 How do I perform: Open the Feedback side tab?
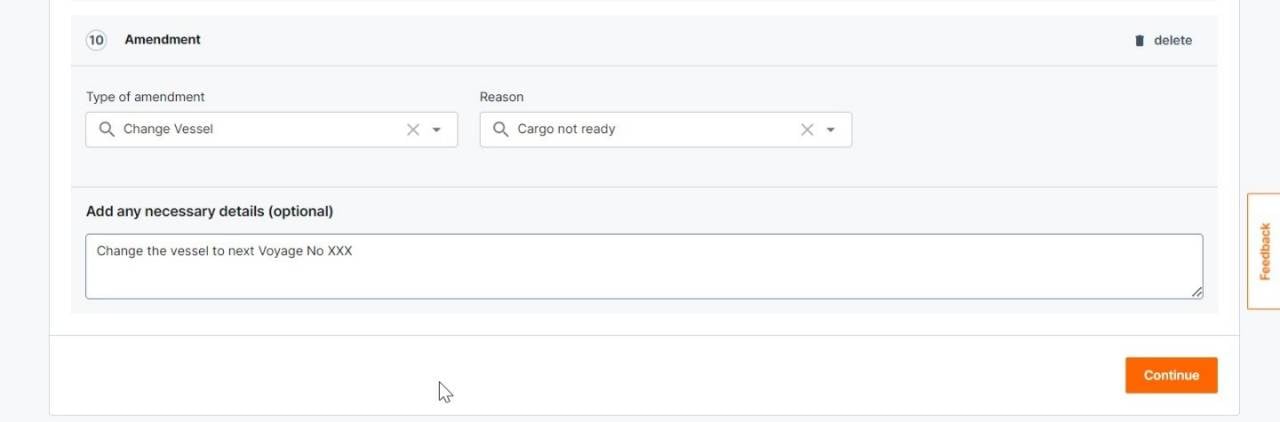point(1264,251)
